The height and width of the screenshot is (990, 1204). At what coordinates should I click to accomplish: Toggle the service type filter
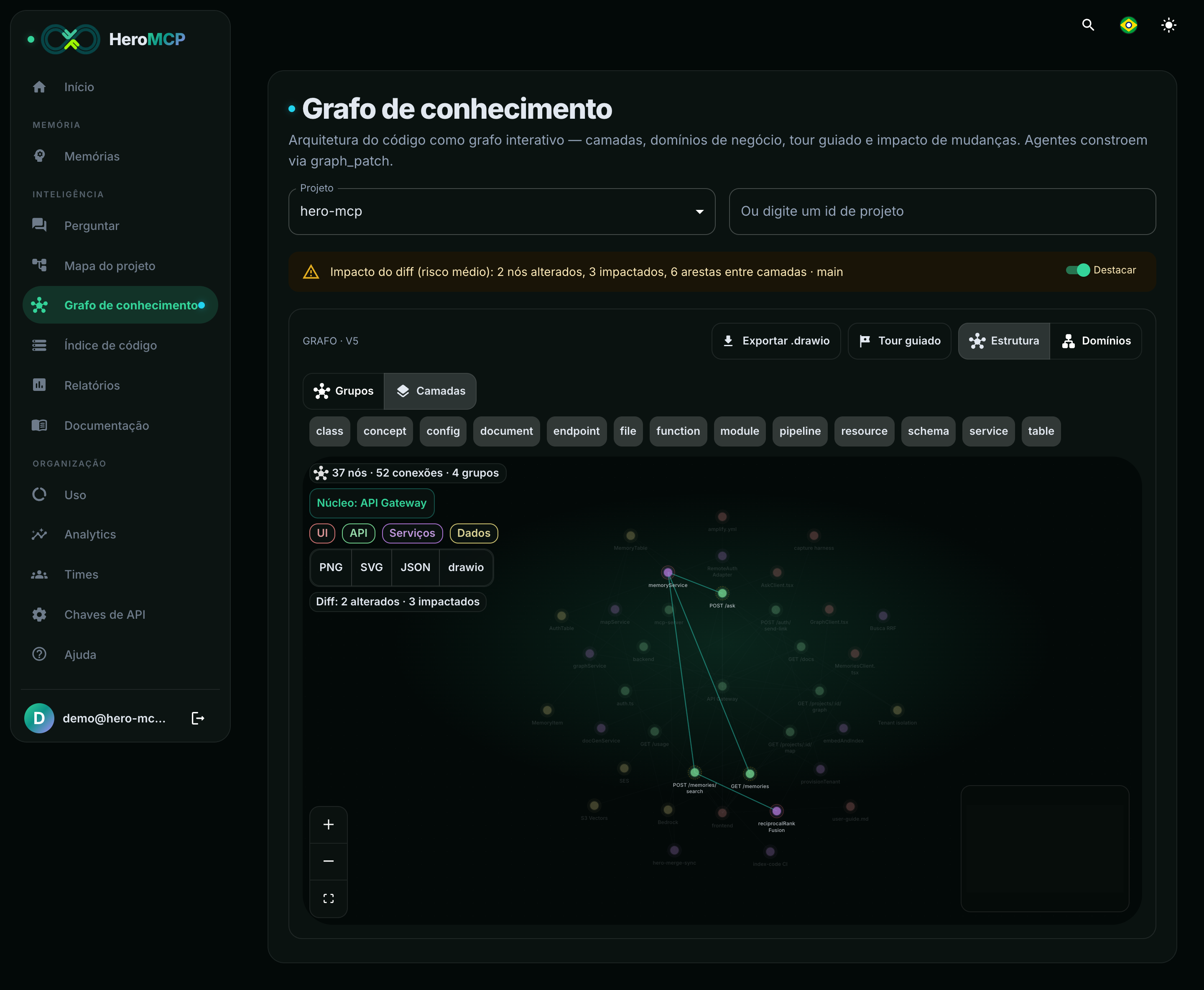[x=988, y=431]
